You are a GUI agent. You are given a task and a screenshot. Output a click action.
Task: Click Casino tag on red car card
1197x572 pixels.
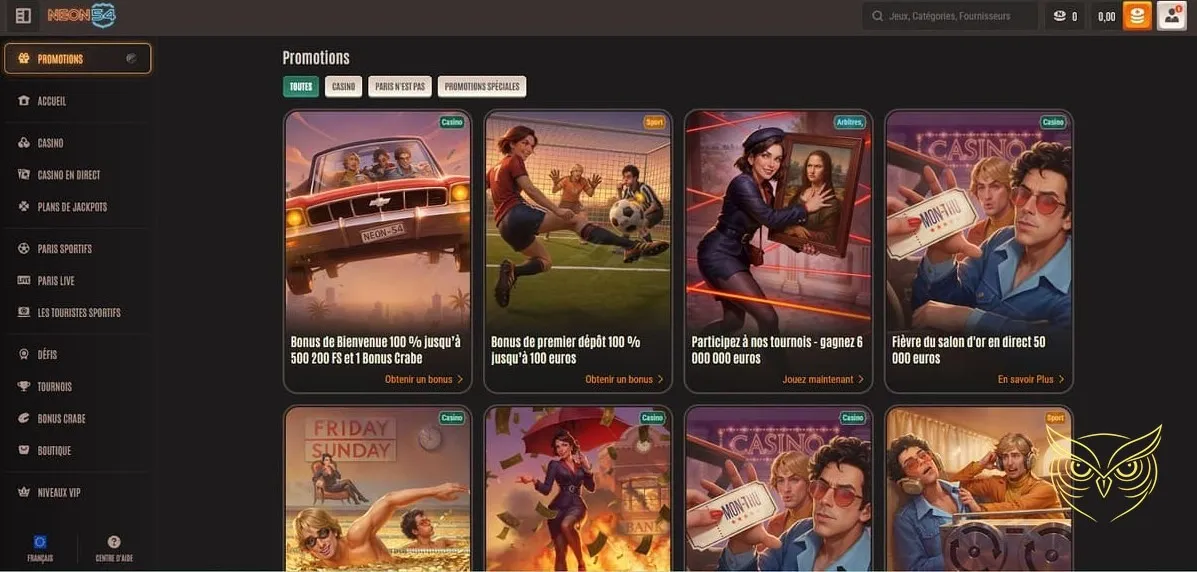(452, 122)
